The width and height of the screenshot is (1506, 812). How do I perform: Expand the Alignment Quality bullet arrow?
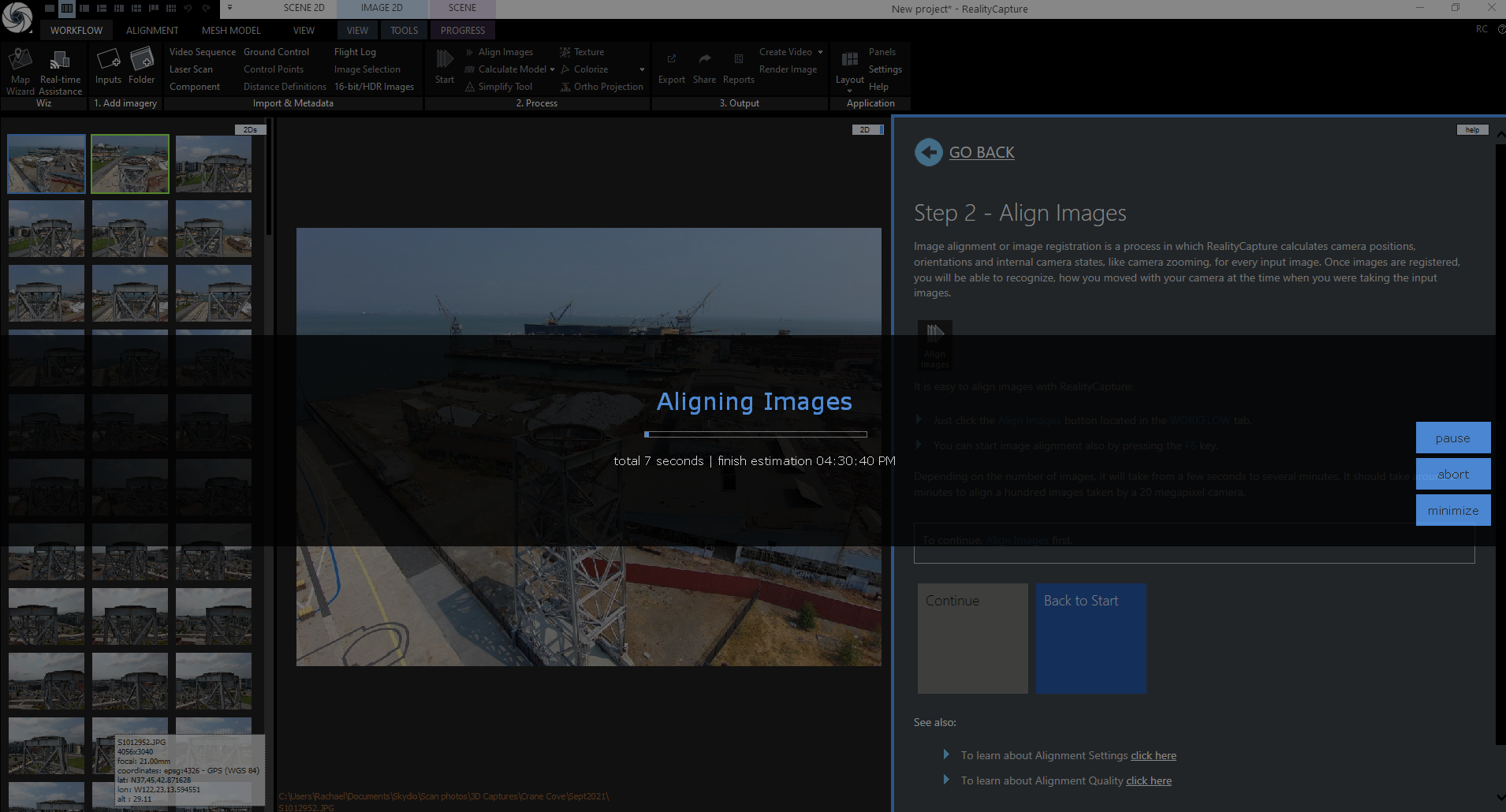pyautogui.click(x=946, y=780)
